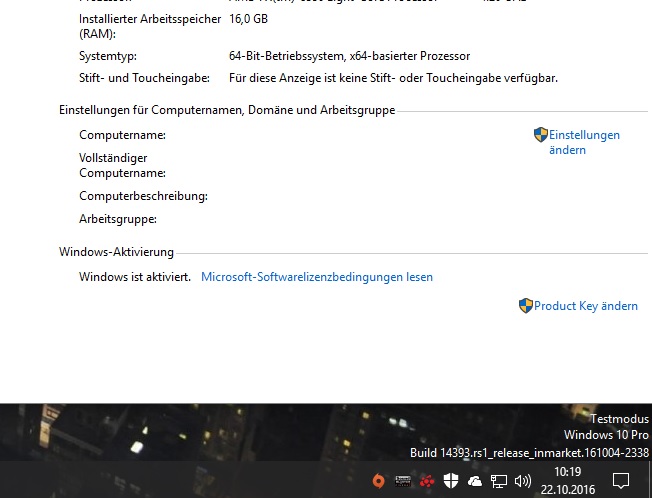Click the Product Key ändern link
This screenshot has height=498, width=652.
[x=585, y=306]
